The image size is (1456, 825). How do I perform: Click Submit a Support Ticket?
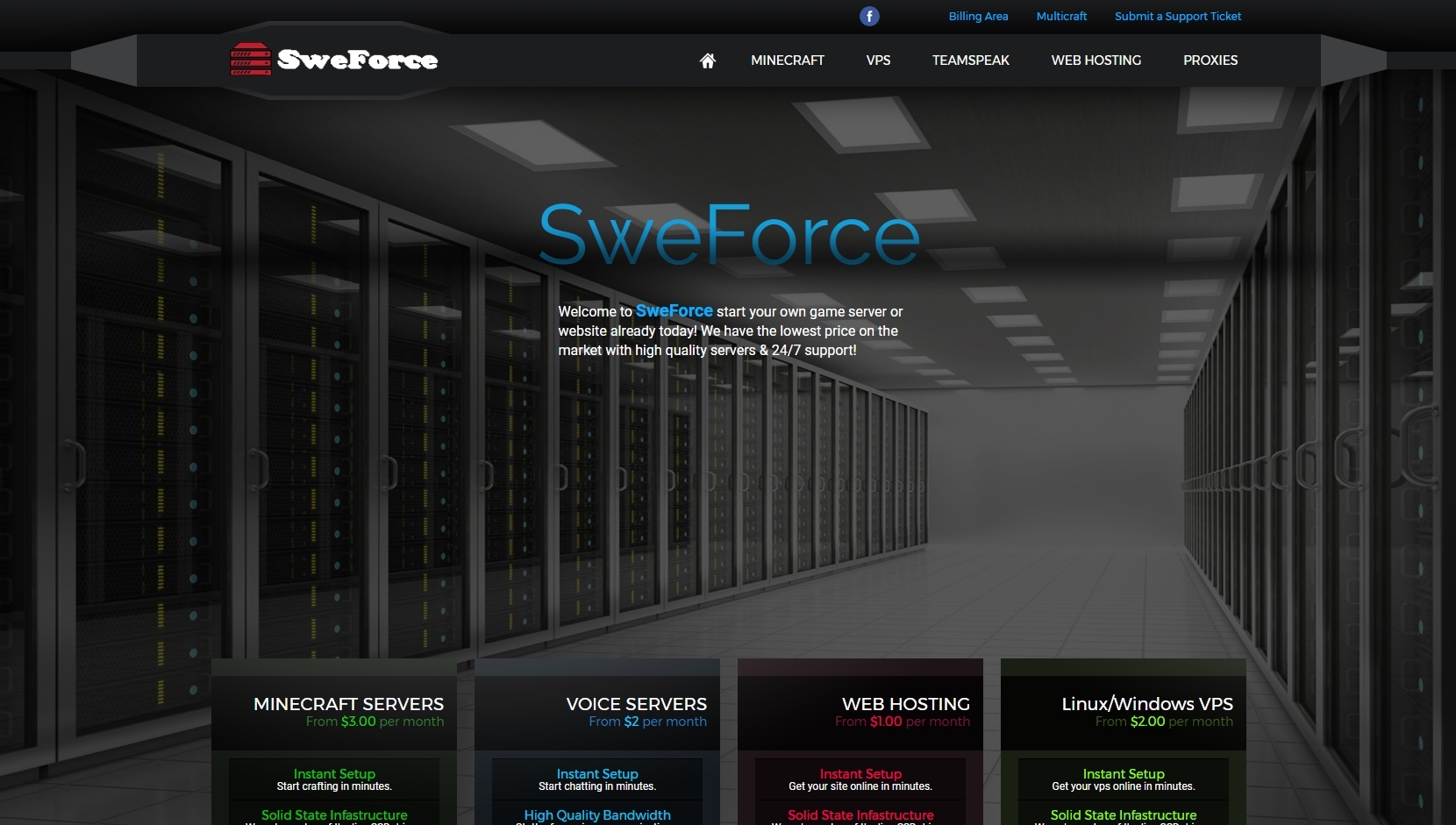[x=1178, y=17]
